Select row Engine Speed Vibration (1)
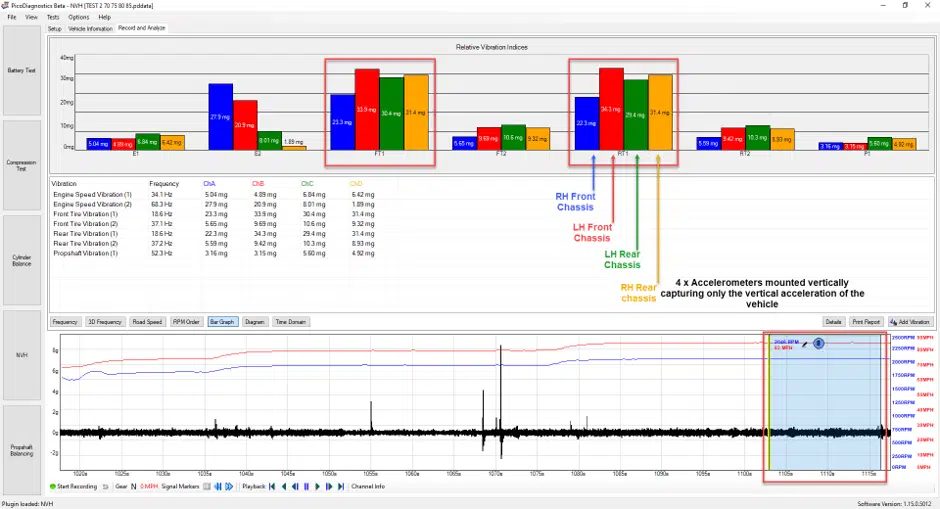Screen dimensions: 940x509 [214, 195]
